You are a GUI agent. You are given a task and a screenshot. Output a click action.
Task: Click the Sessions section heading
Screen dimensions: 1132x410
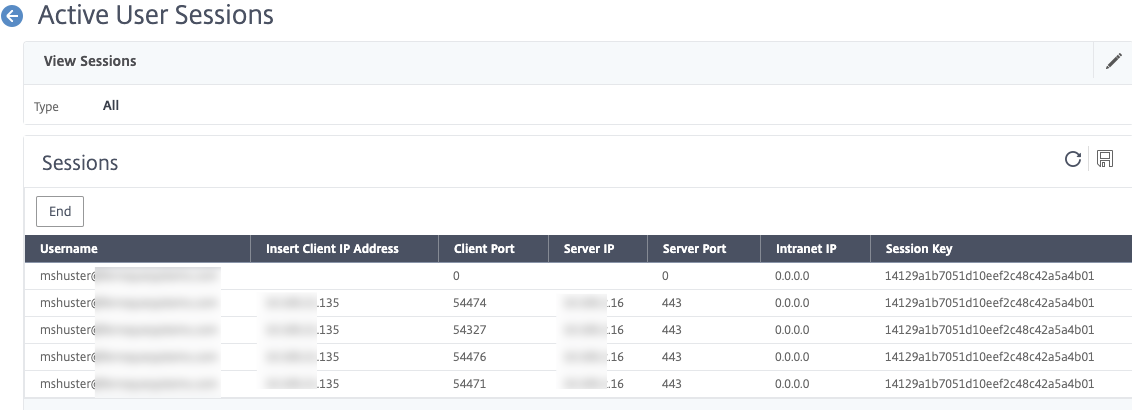pos(80,163)
